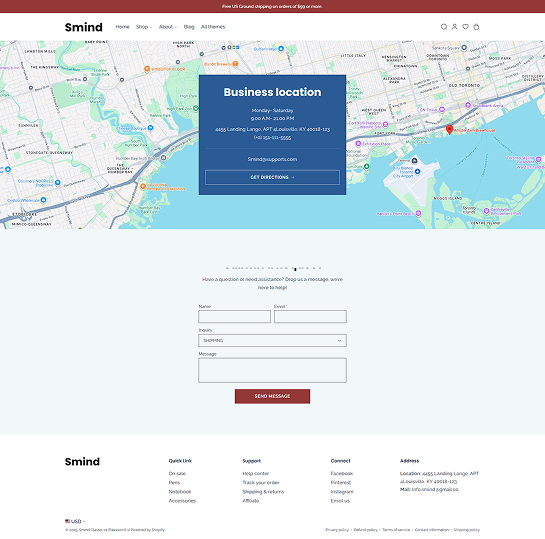
Task: Open the Privacy policy link
Action: coord(337,530)
